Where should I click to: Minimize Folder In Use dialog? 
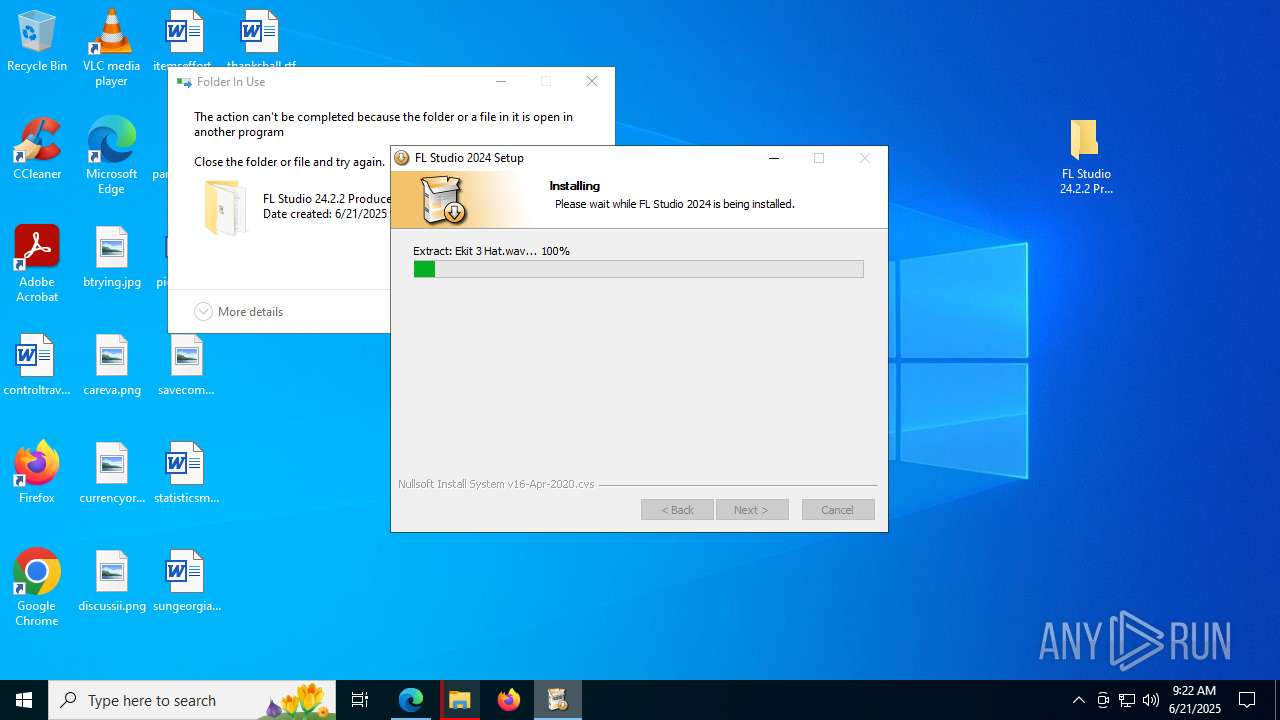pyautogui.click(x=501, y=82)
